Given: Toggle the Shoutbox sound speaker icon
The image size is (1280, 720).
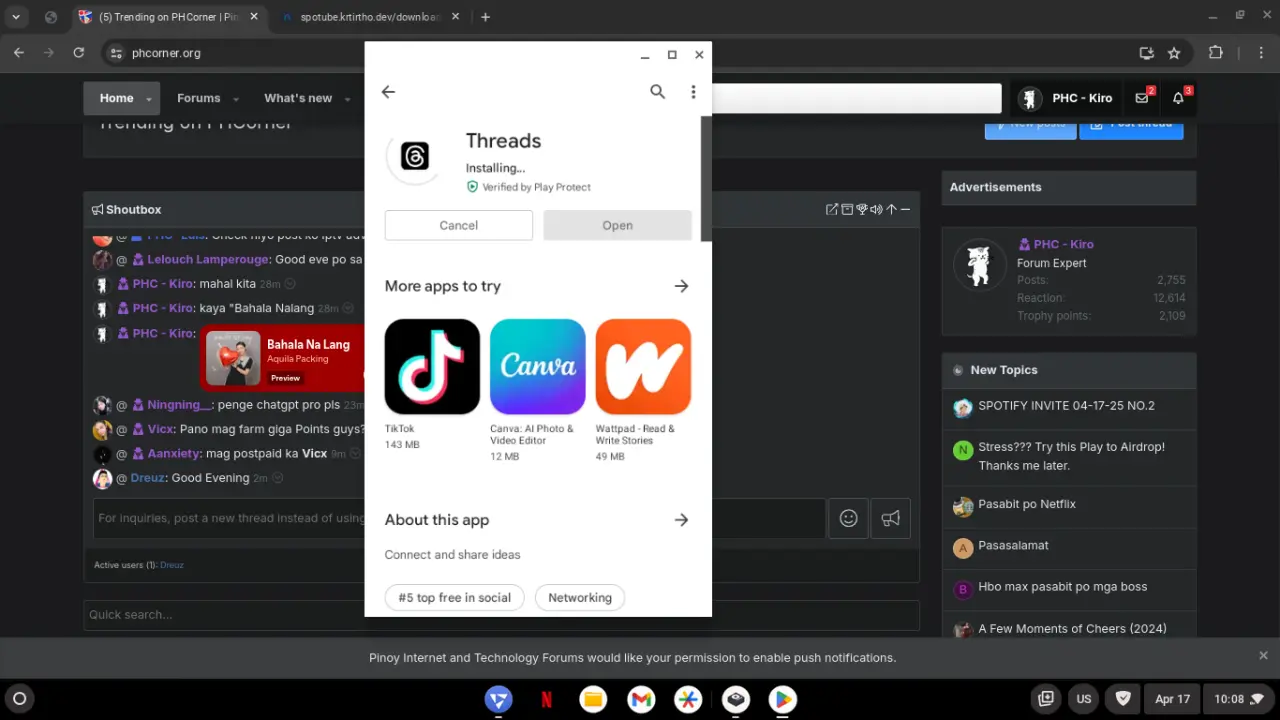Looking at the screenshot, I should pyautogui.click(x=876, y=209).
